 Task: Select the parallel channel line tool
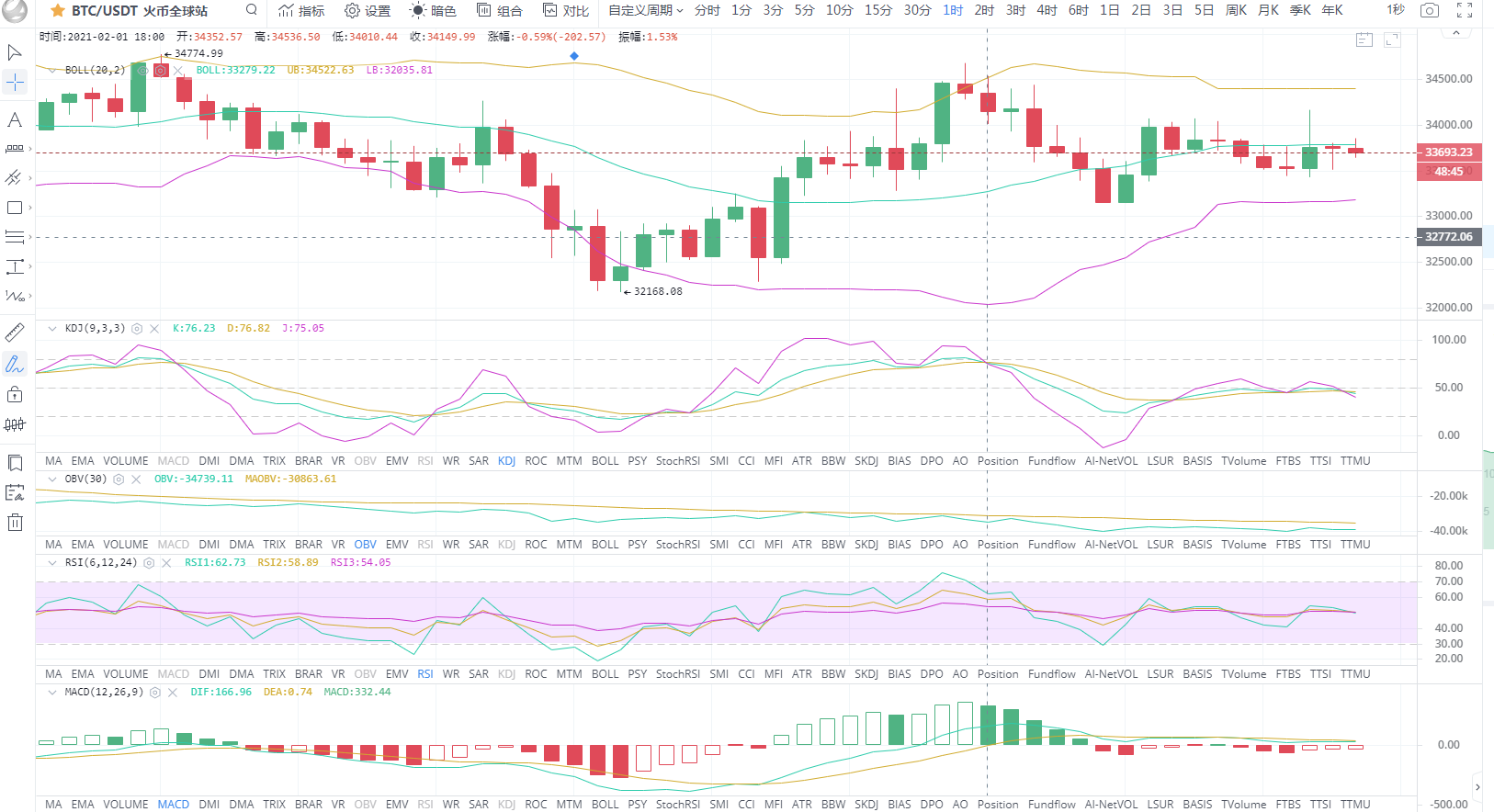[15, 177]
